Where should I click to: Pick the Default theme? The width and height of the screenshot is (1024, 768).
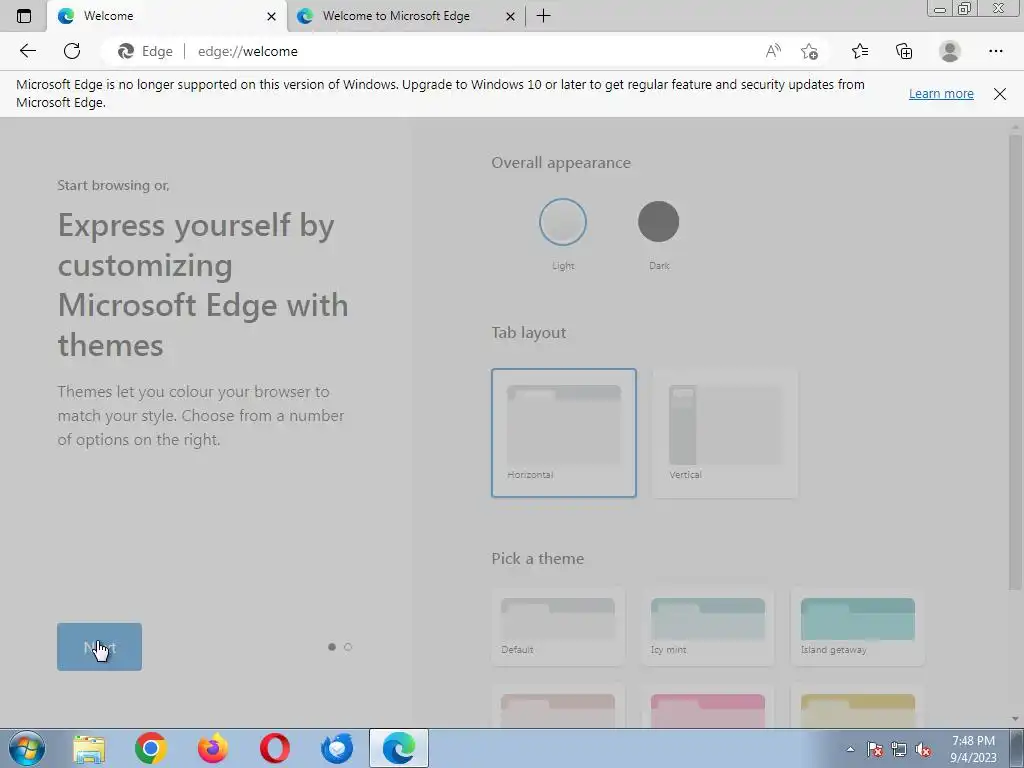[x=558, y=627]
